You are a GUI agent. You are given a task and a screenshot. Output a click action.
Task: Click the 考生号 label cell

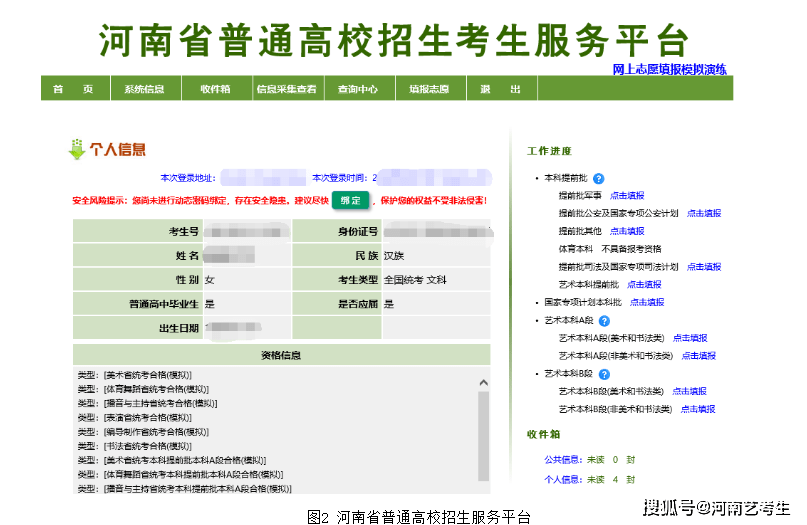pyautogui.click(x=138, y=231)
